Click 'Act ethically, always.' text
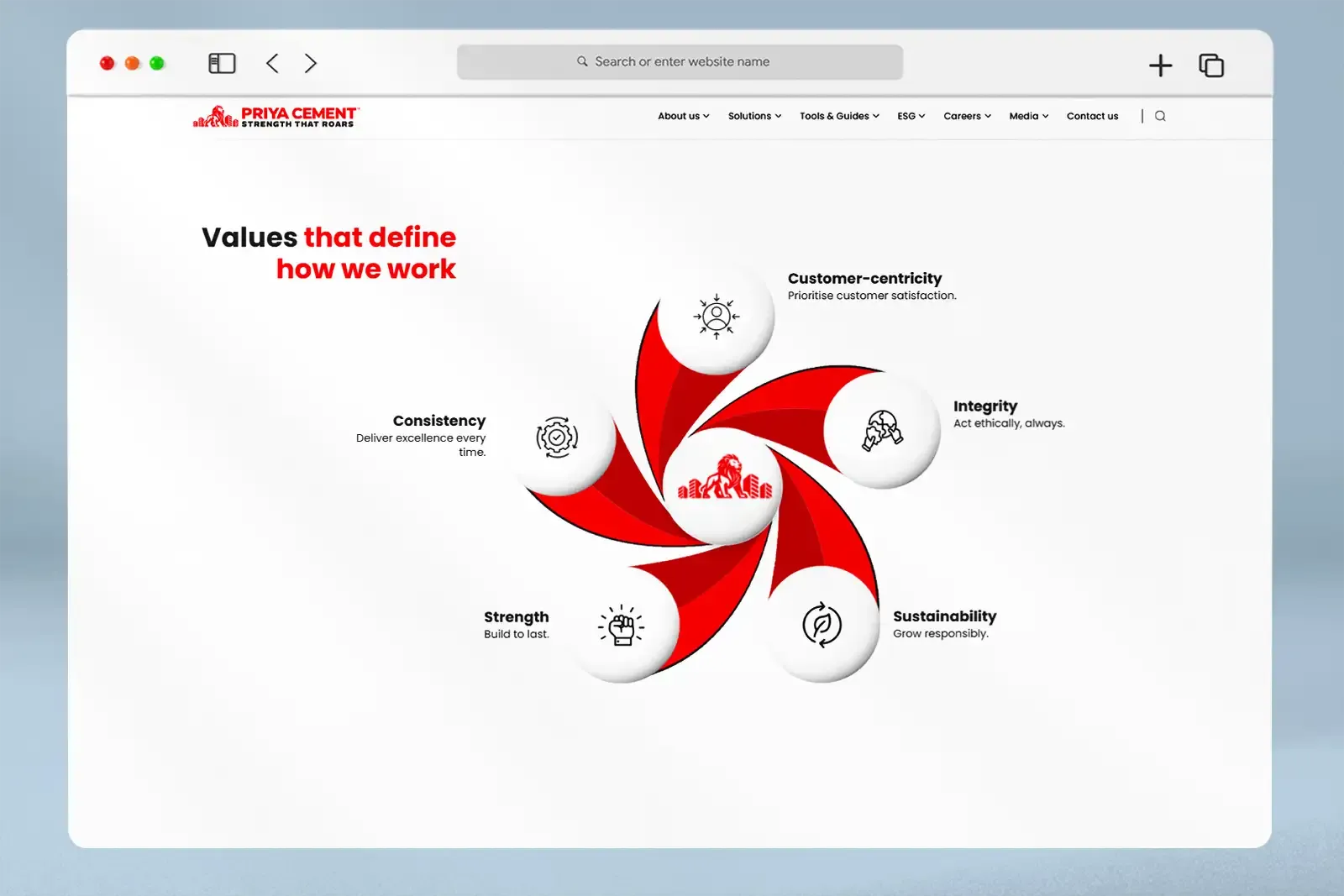1344x896 pixels. click(x=1009, y=423)
